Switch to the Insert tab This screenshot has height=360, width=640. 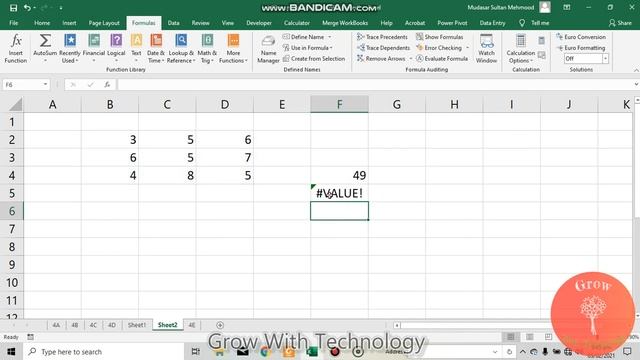click(69, 23)
